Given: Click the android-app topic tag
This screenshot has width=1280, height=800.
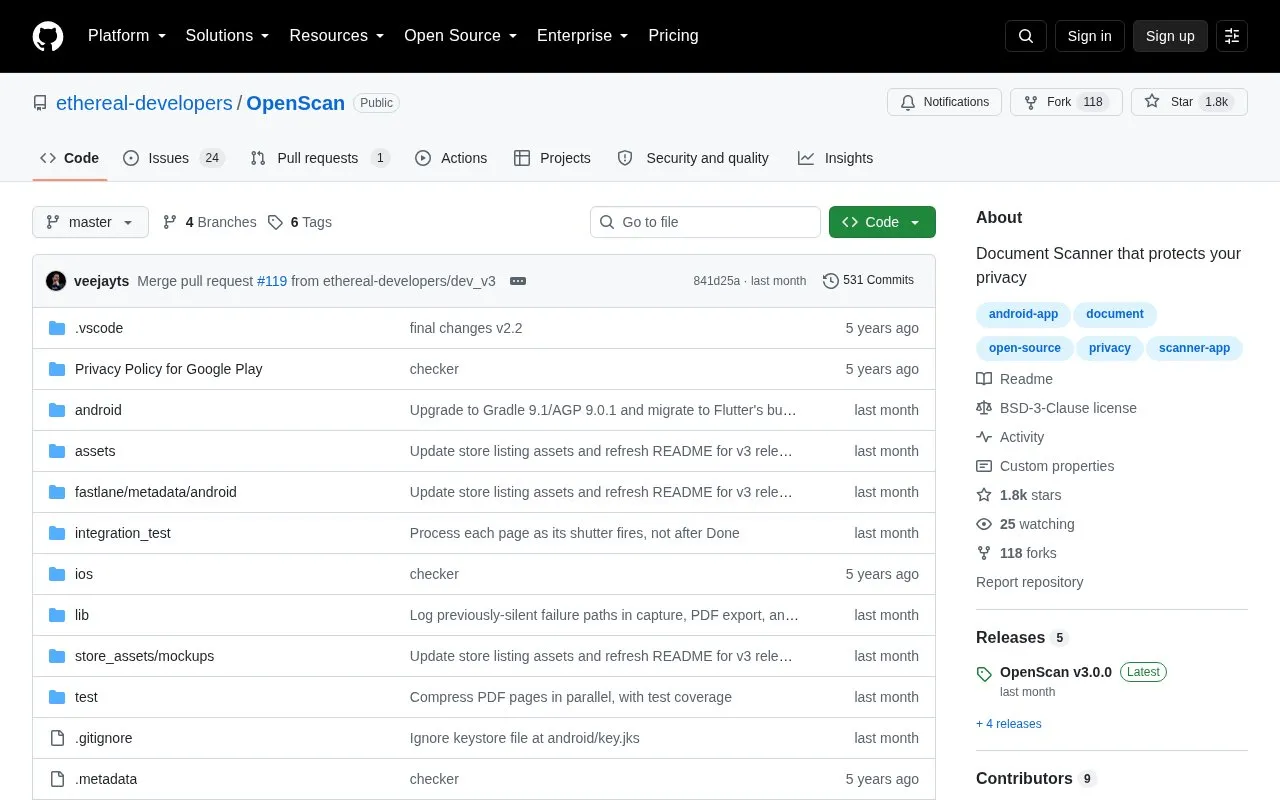Looking at the screenshot, I should 1023,314.
